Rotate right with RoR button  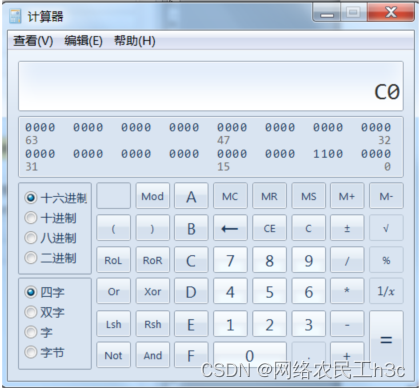pyautogui.click(x=153, y=260)
